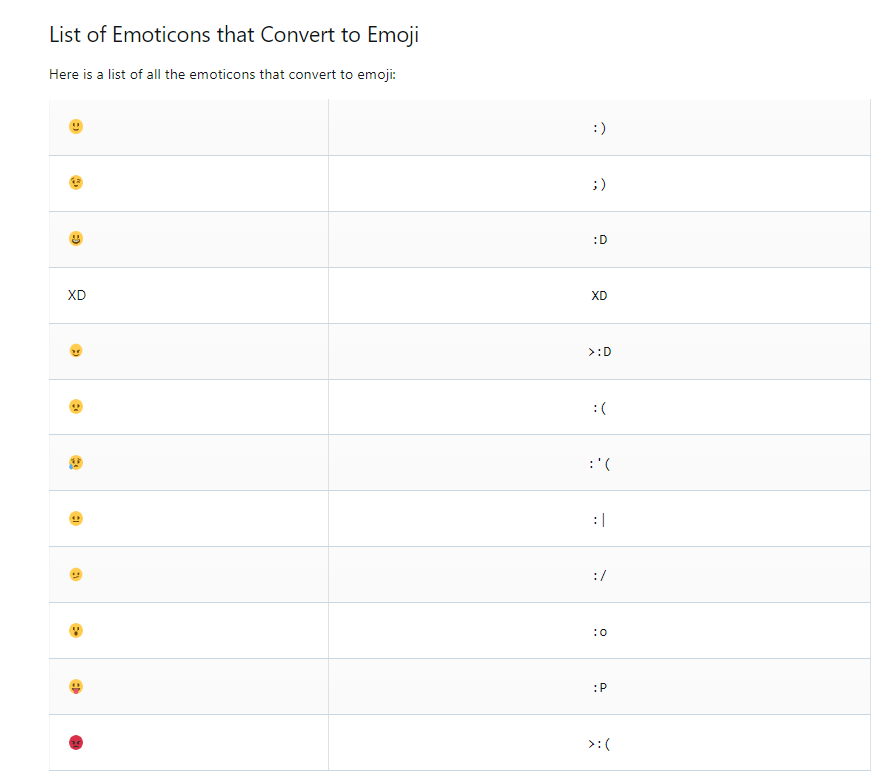894x771 pixels.
Task: Click the orange angry face emoji
Action: [76, 351]
